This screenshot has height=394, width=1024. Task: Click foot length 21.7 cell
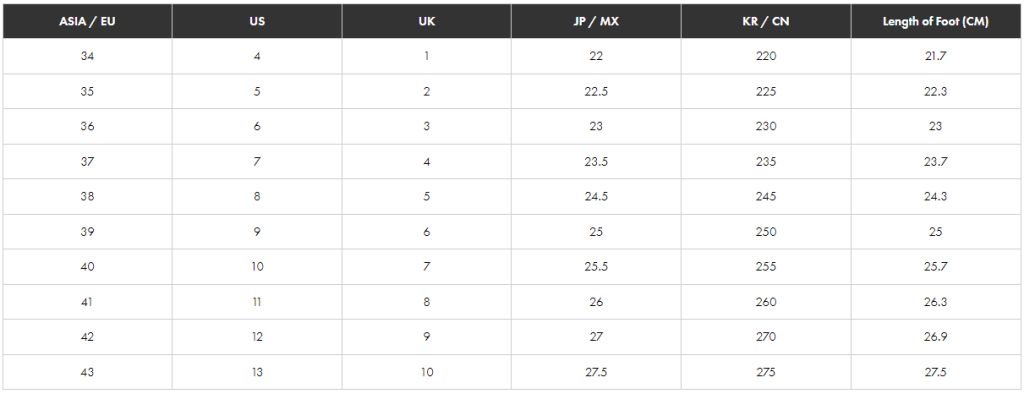tap(936, 56)
